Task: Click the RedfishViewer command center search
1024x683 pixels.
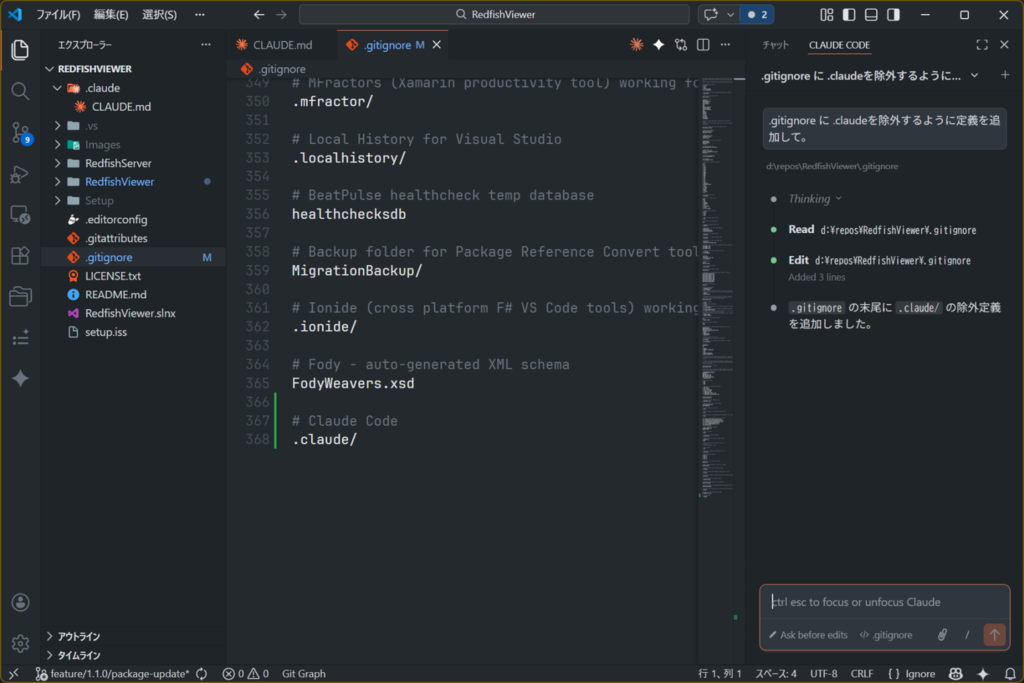Action: coord(494,14)
